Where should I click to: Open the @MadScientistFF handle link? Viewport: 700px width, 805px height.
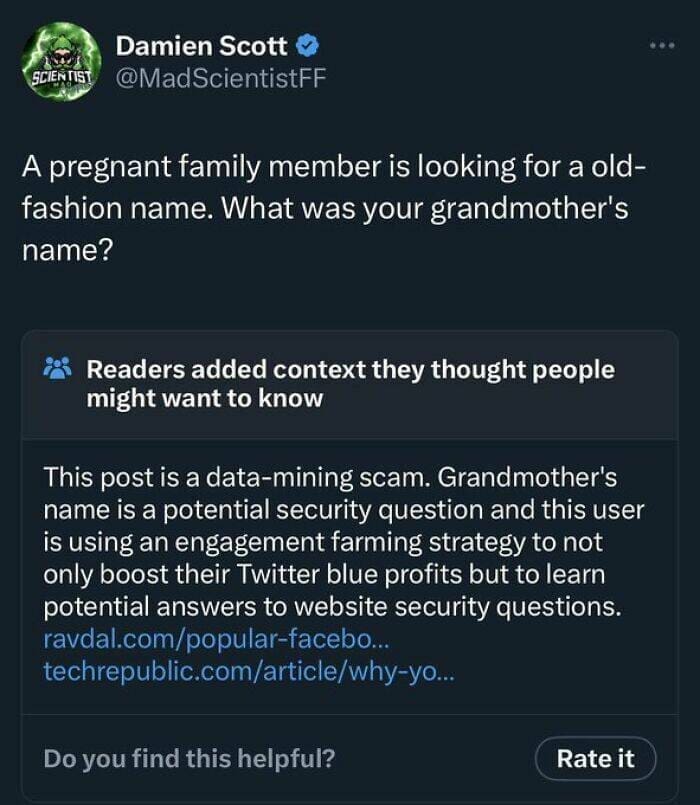pos(221,78)
